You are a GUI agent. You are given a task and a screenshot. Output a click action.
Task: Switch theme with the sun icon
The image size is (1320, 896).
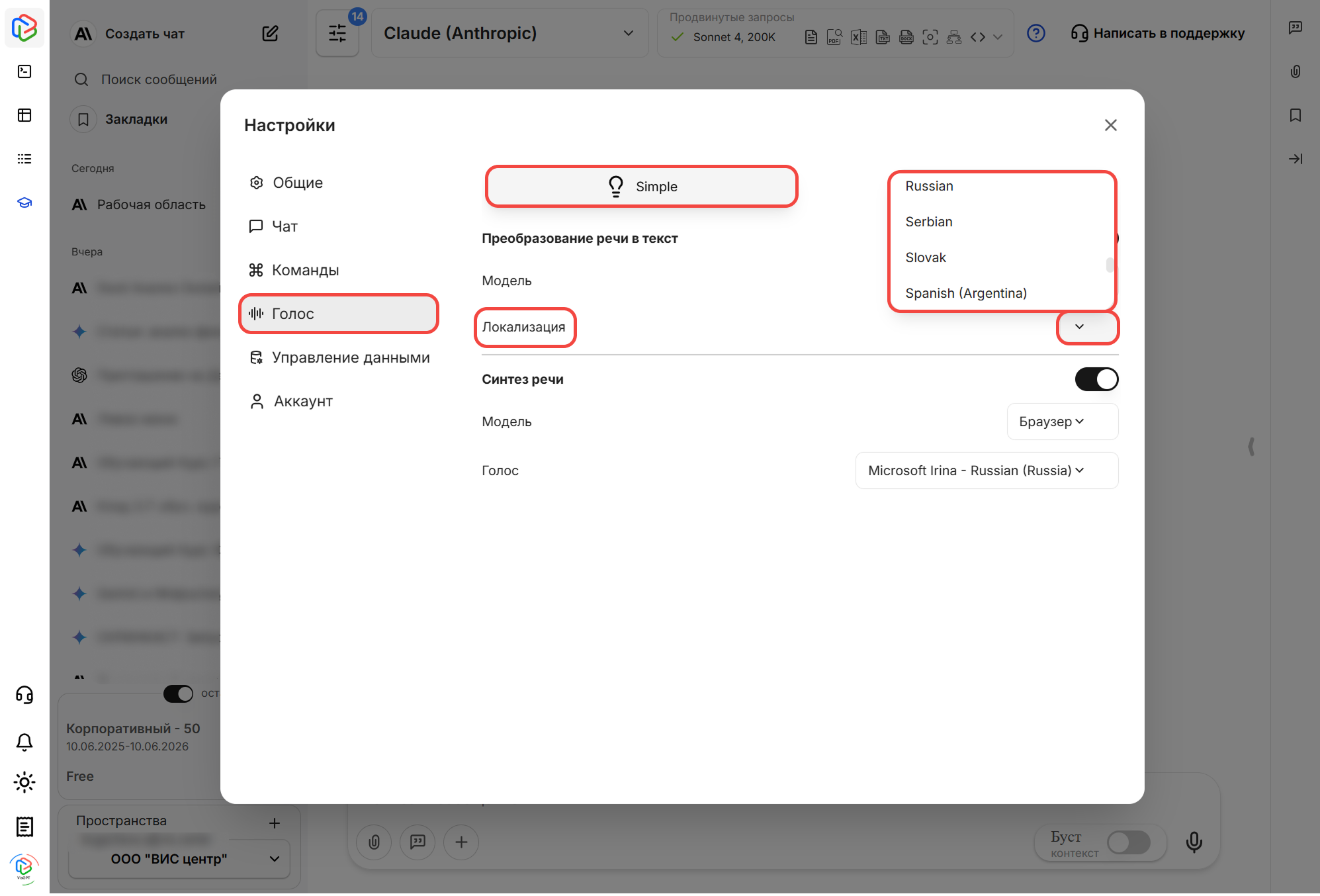[x=24, y=783]
